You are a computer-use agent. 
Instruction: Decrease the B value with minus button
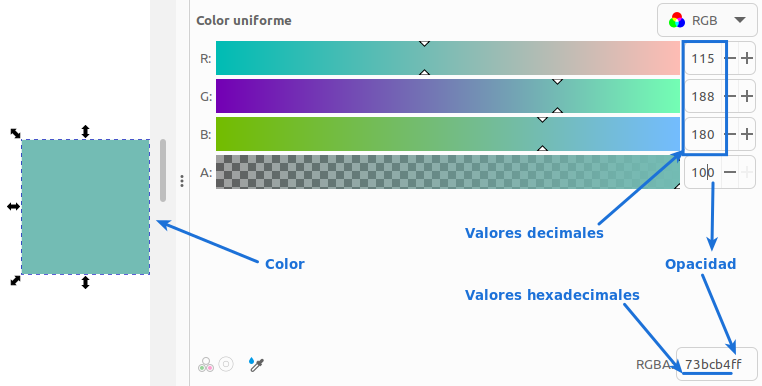(x=730, y=134)
